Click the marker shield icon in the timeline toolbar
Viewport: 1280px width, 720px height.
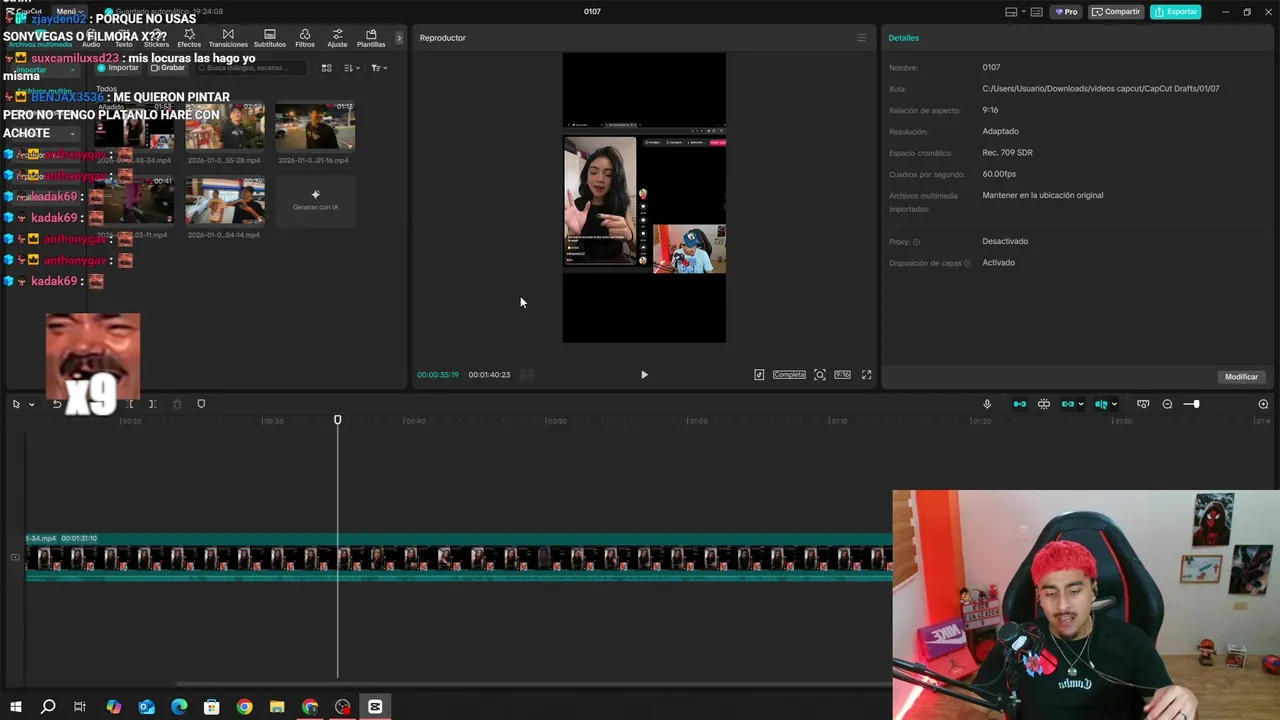coord(201,404)
